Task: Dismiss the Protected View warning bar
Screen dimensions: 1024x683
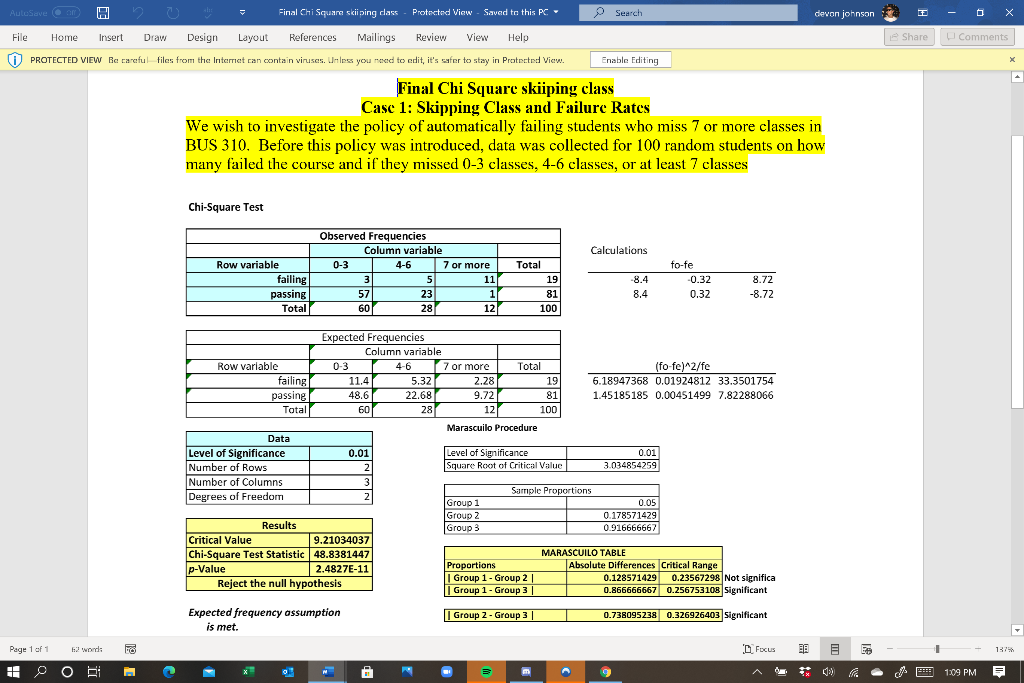Action: pyautogui.click(x=1013, y=59)
